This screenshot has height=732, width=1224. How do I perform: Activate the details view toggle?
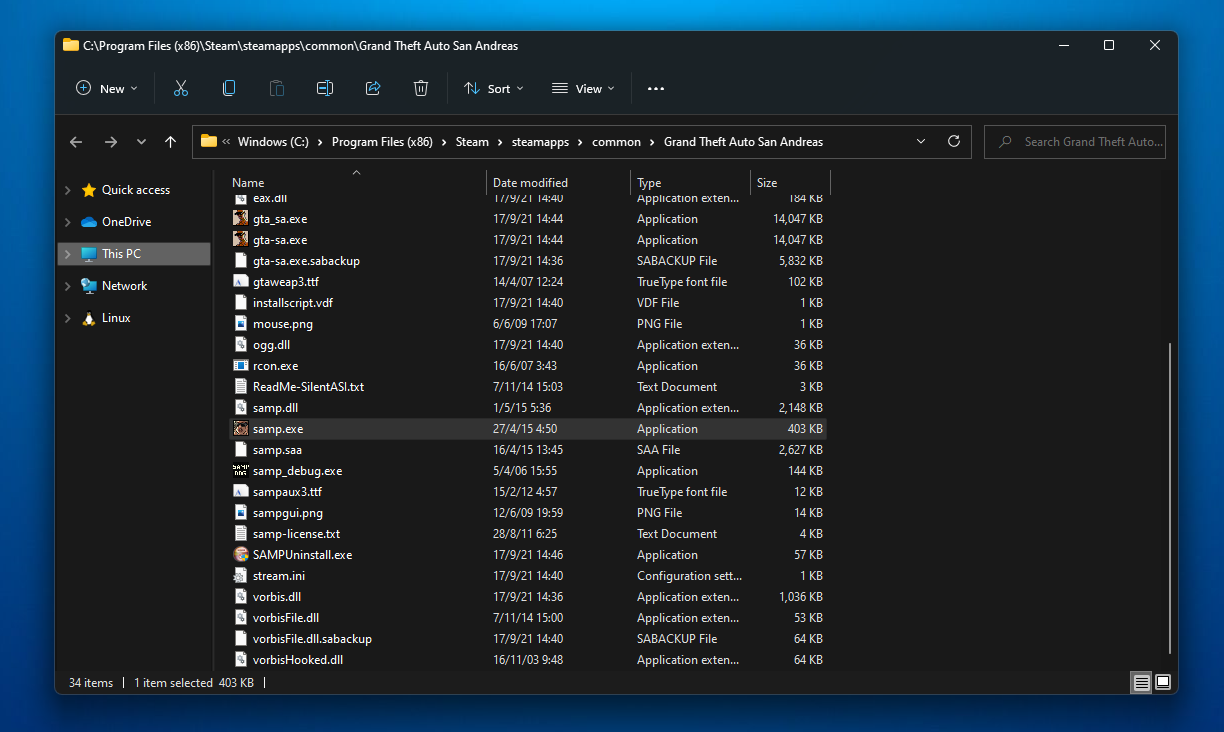1141,682
